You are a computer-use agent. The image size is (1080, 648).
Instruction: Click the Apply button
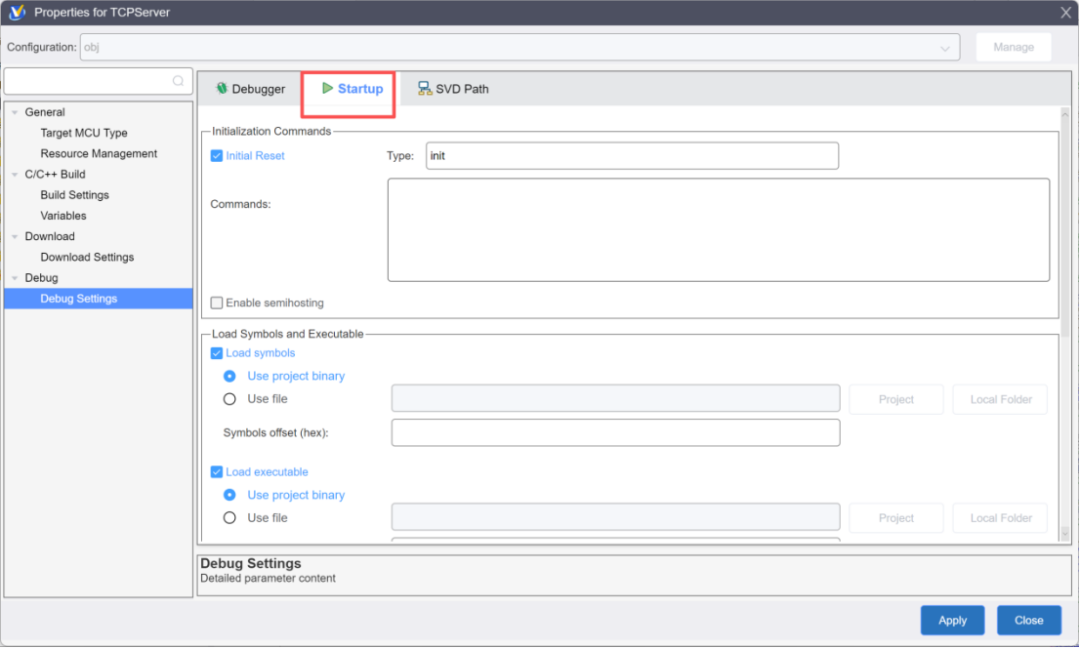(953, 620)
